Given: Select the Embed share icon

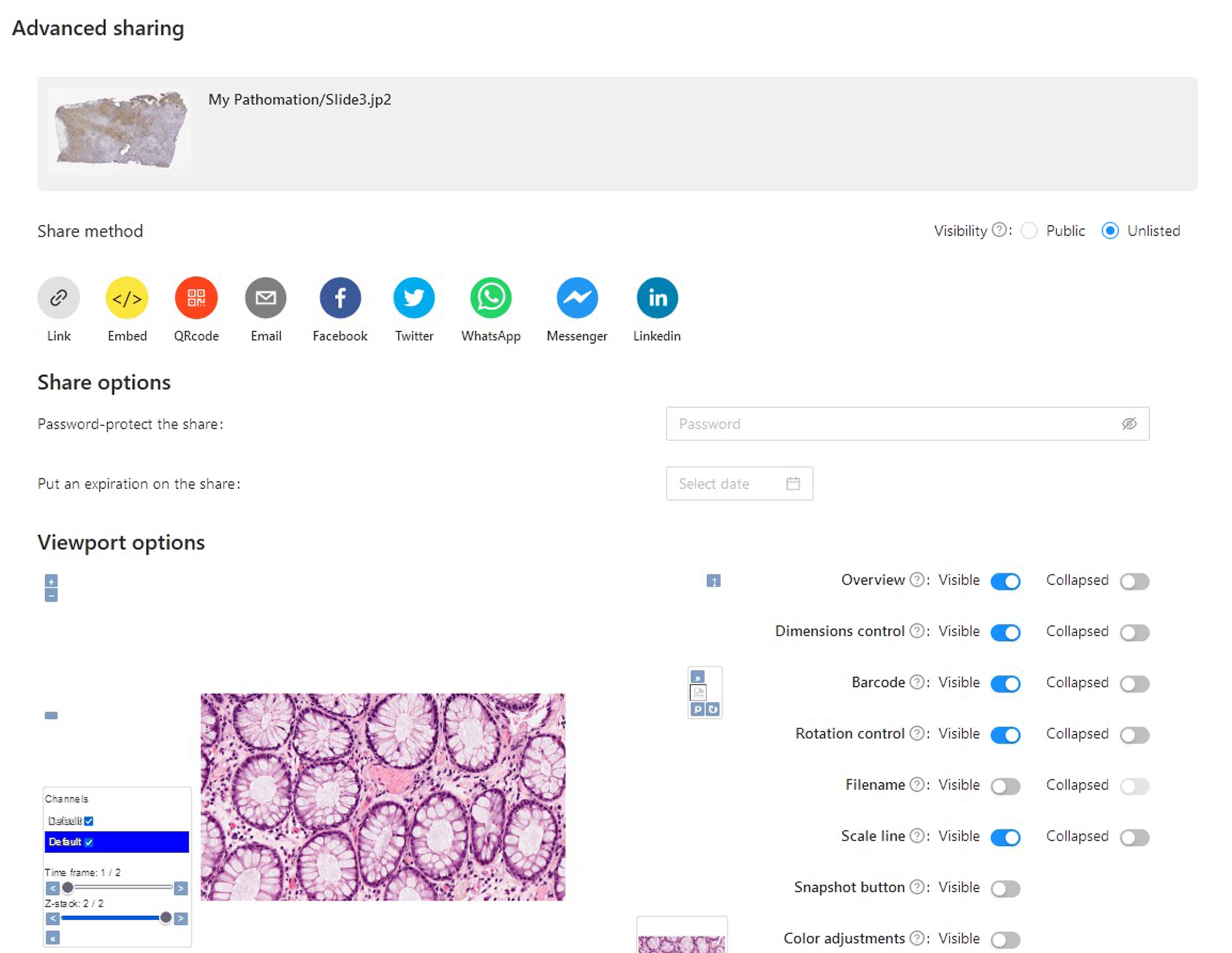Looking at the screenshot, I should (127, 297).
